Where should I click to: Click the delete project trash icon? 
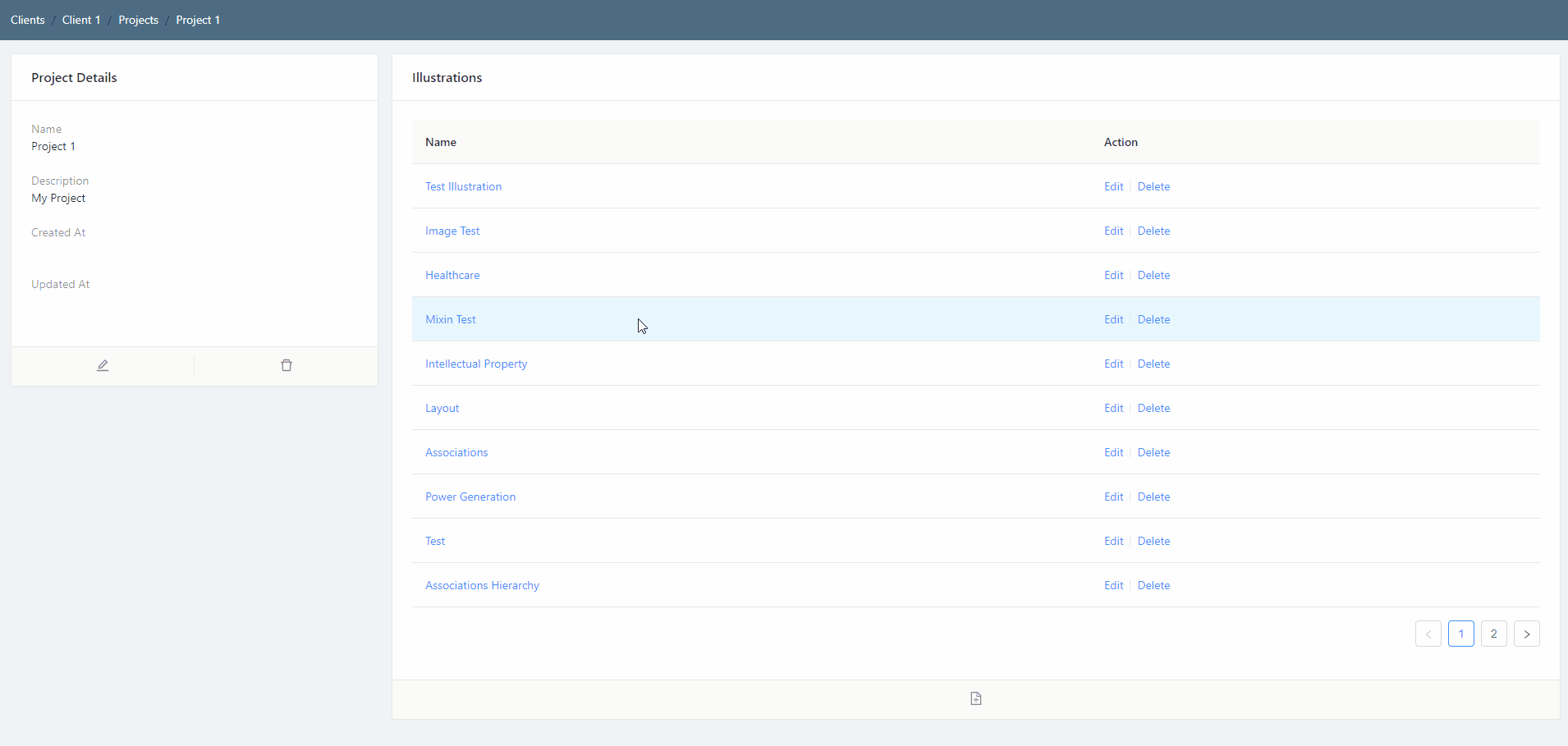[287, 366]
